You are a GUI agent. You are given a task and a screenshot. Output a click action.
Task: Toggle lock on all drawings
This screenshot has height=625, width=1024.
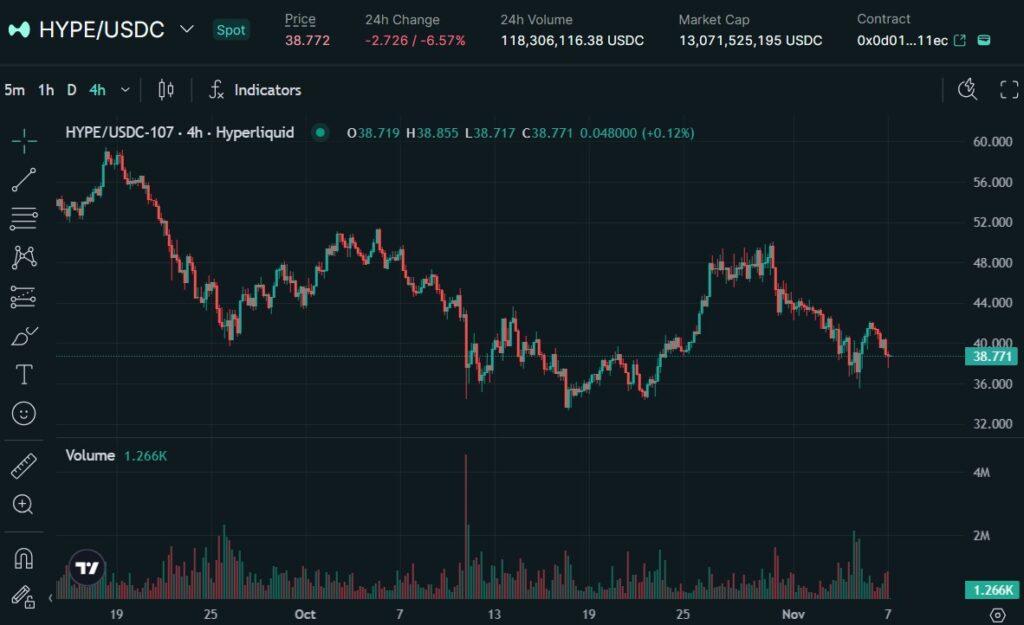click(24, 598)
